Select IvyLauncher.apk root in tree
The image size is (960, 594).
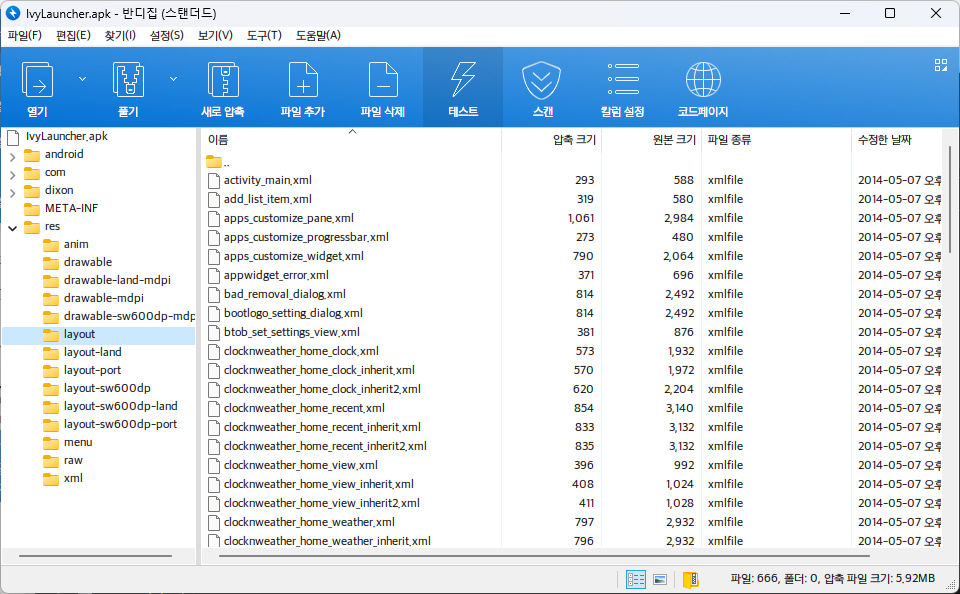click(66, 136)
